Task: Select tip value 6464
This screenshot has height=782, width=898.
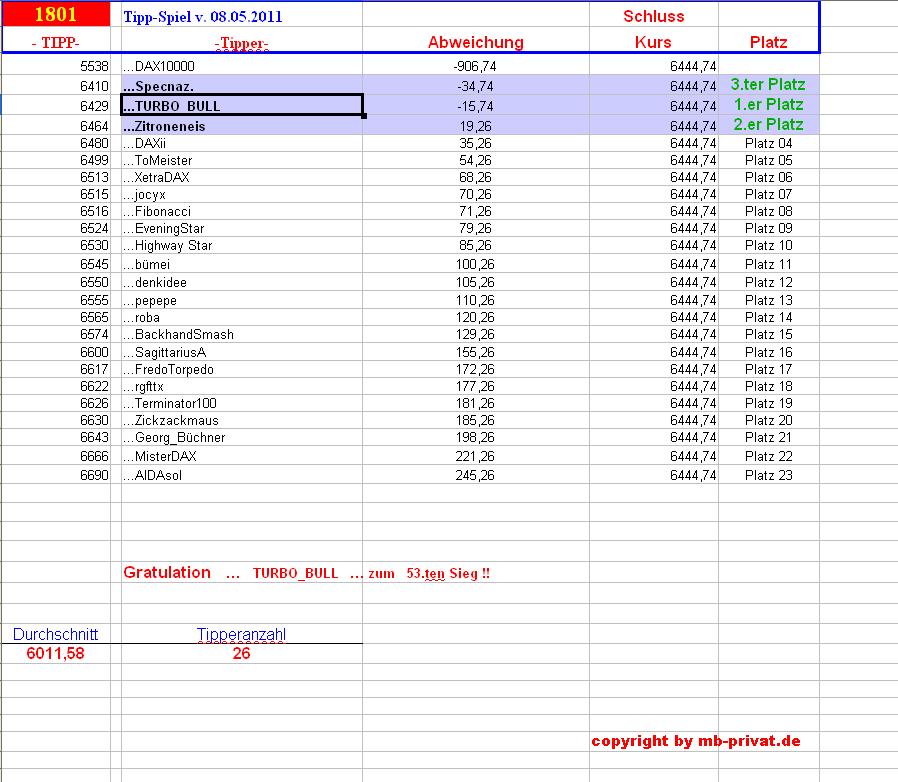Action: tap(94, 126)
